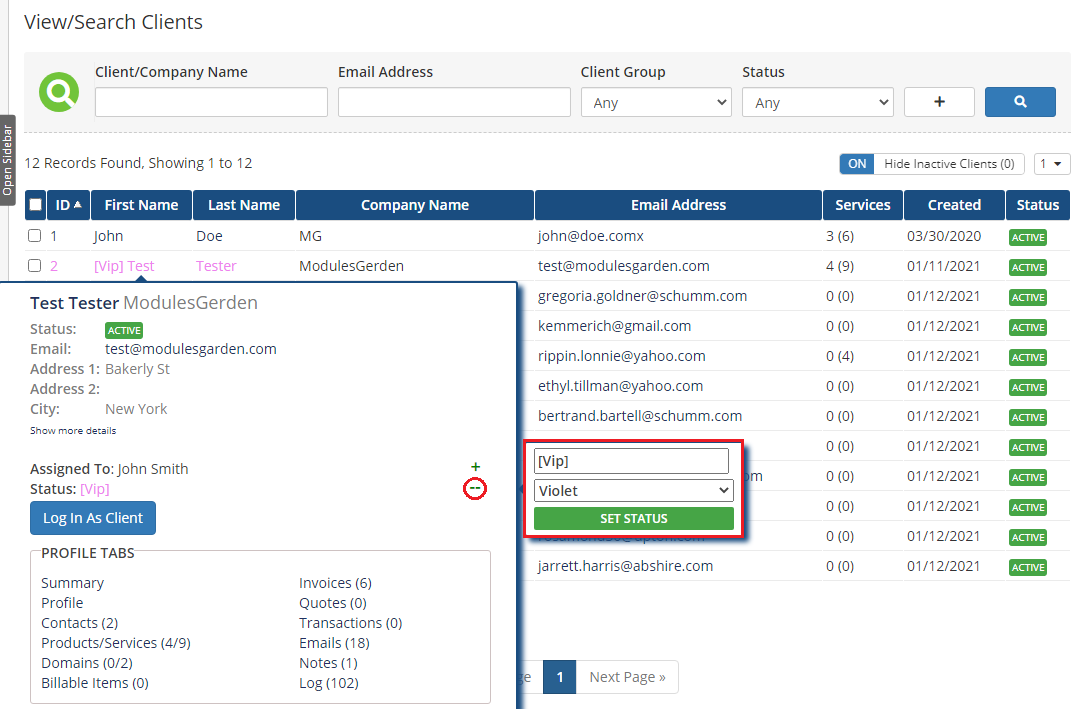Check the checkbox for client ID 1
This screenshot has width=1084, height=709.
point(35,236)
